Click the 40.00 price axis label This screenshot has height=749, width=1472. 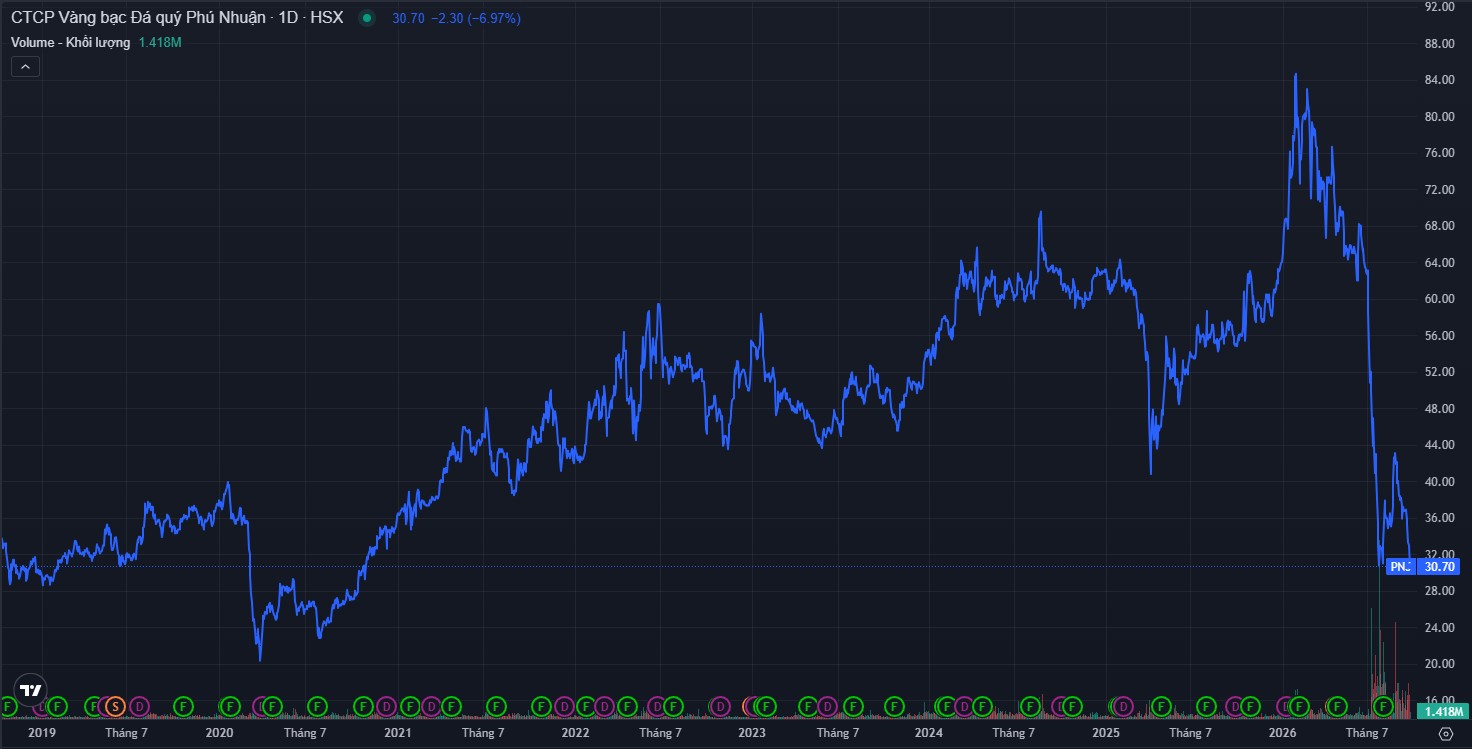click(1439, 482)
